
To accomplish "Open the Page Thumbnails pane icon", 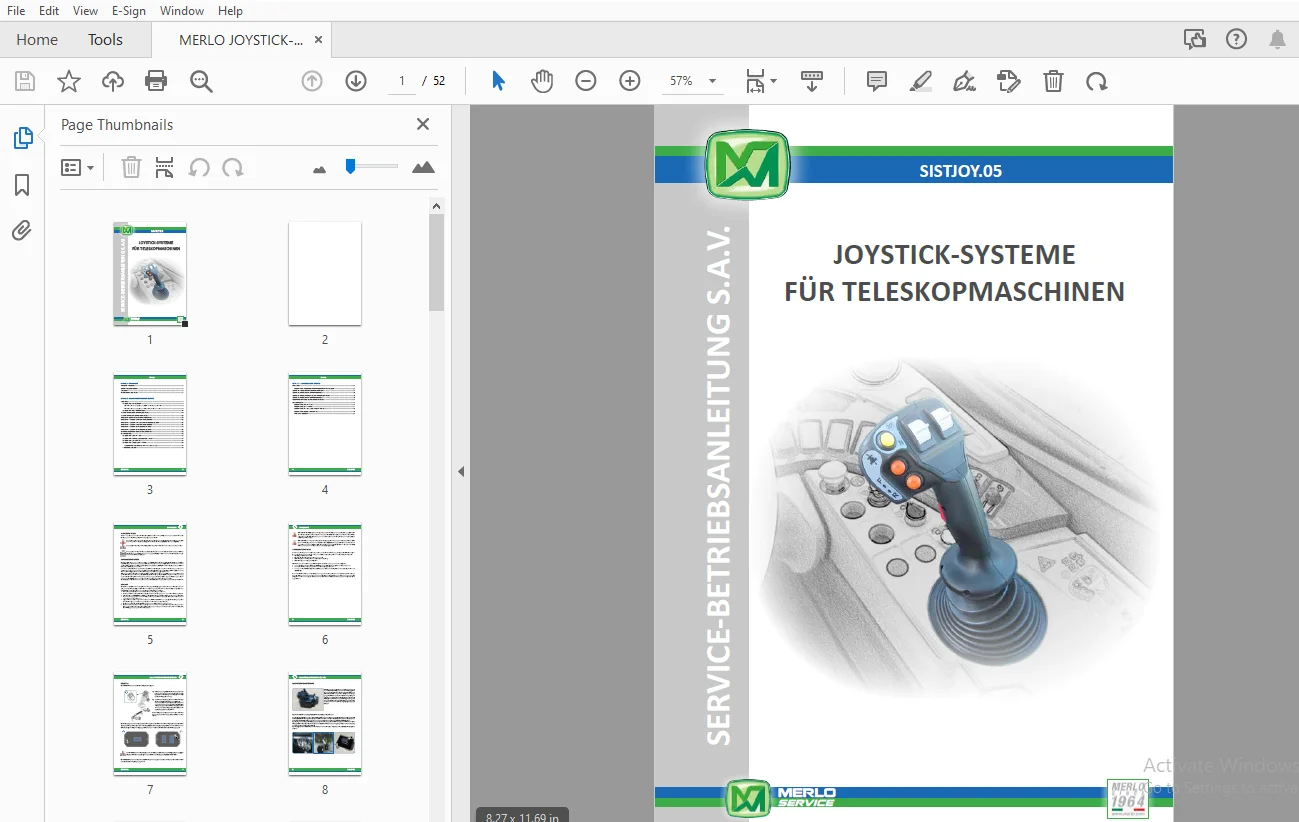I will [22, 139].
